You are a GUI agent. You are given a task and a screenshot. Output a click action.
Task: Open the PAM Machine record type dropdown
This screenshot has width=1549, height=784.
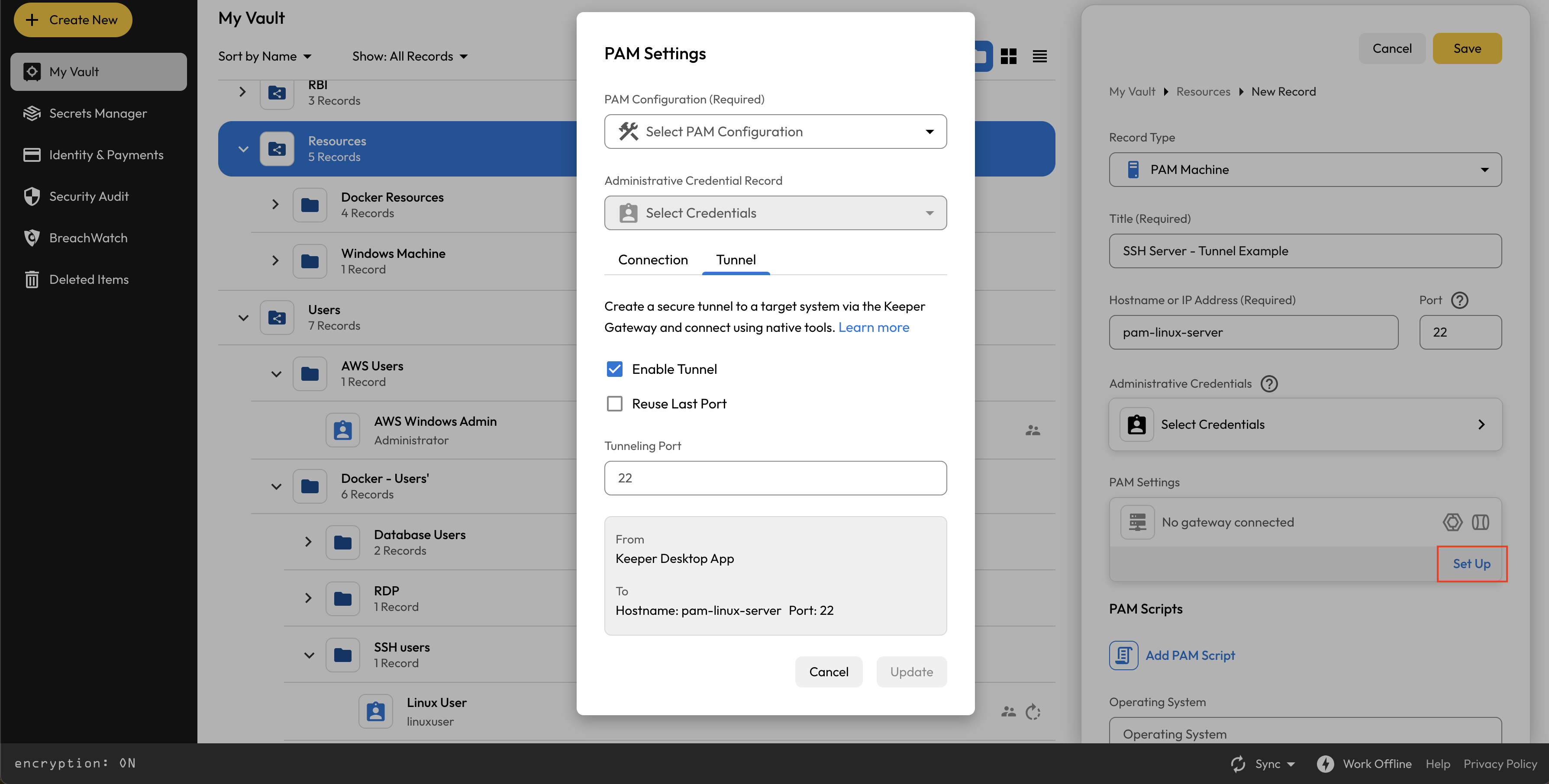[1305, 170]
